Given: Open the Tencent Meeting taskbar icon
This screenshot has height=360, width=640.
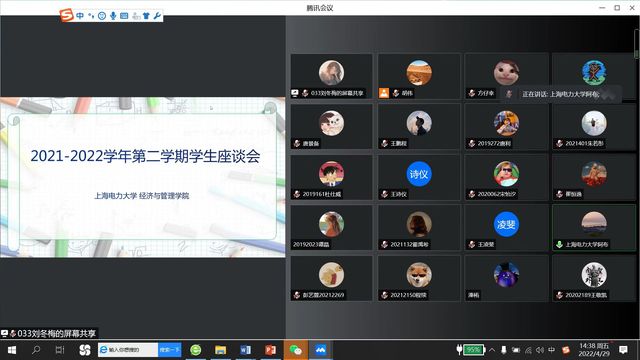Looking at the screenshot, I should coord(320,350).
